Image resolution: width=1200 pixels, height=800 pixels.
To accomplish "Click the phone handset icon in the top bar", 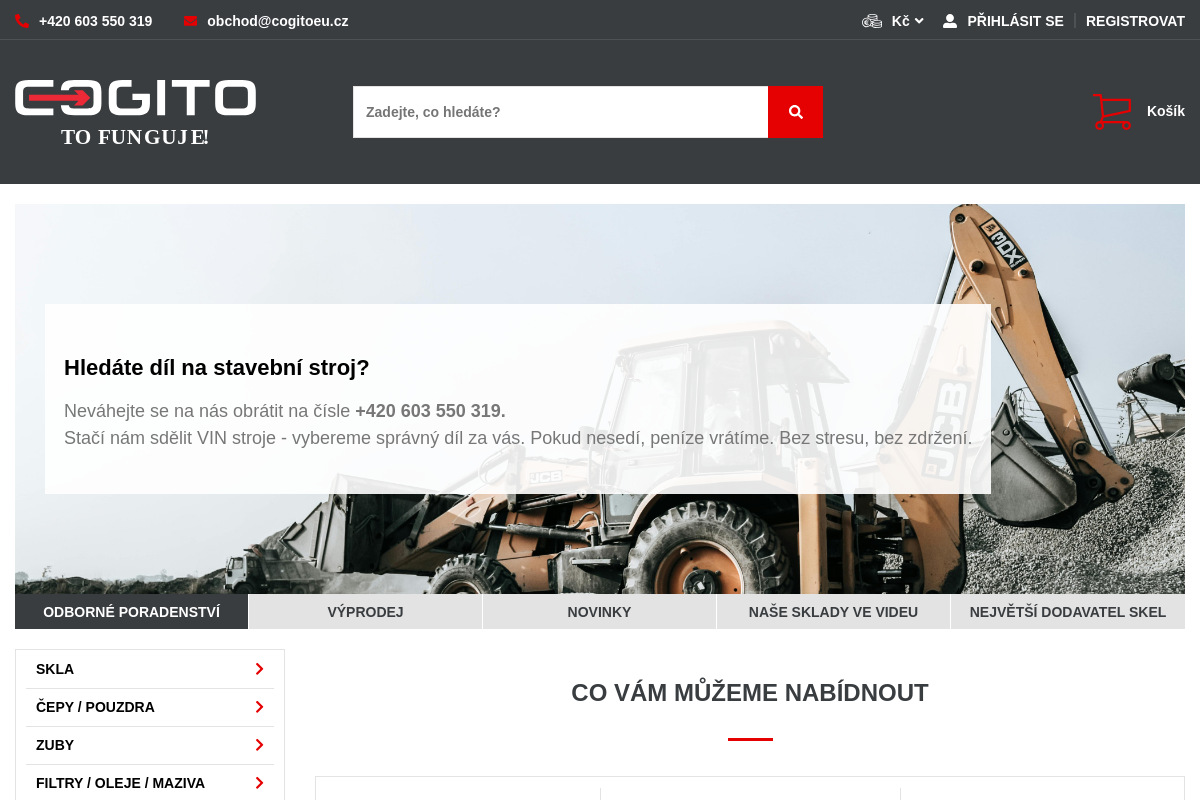I will pos(22,20).
